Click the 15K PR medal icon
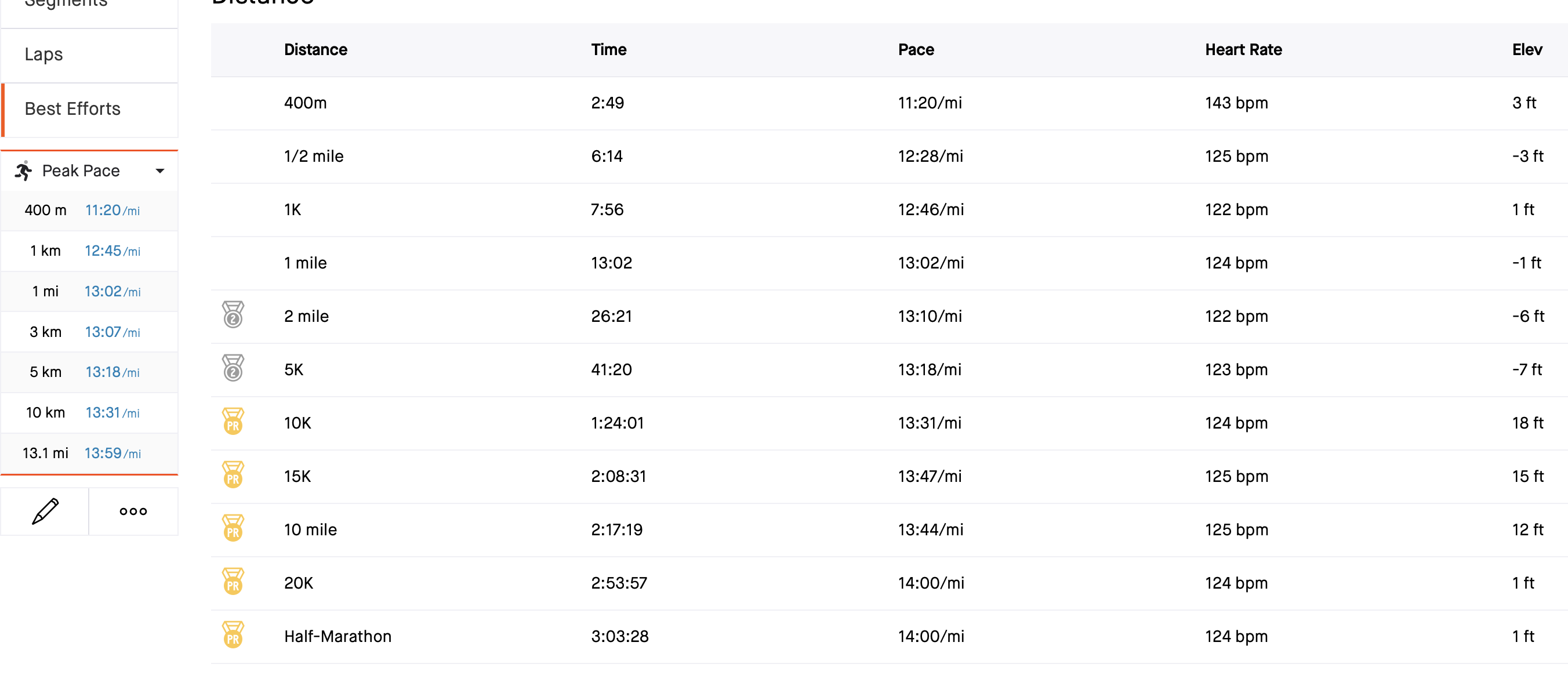The width and height of the screenshot is (1568, 682). pos(233,475)
